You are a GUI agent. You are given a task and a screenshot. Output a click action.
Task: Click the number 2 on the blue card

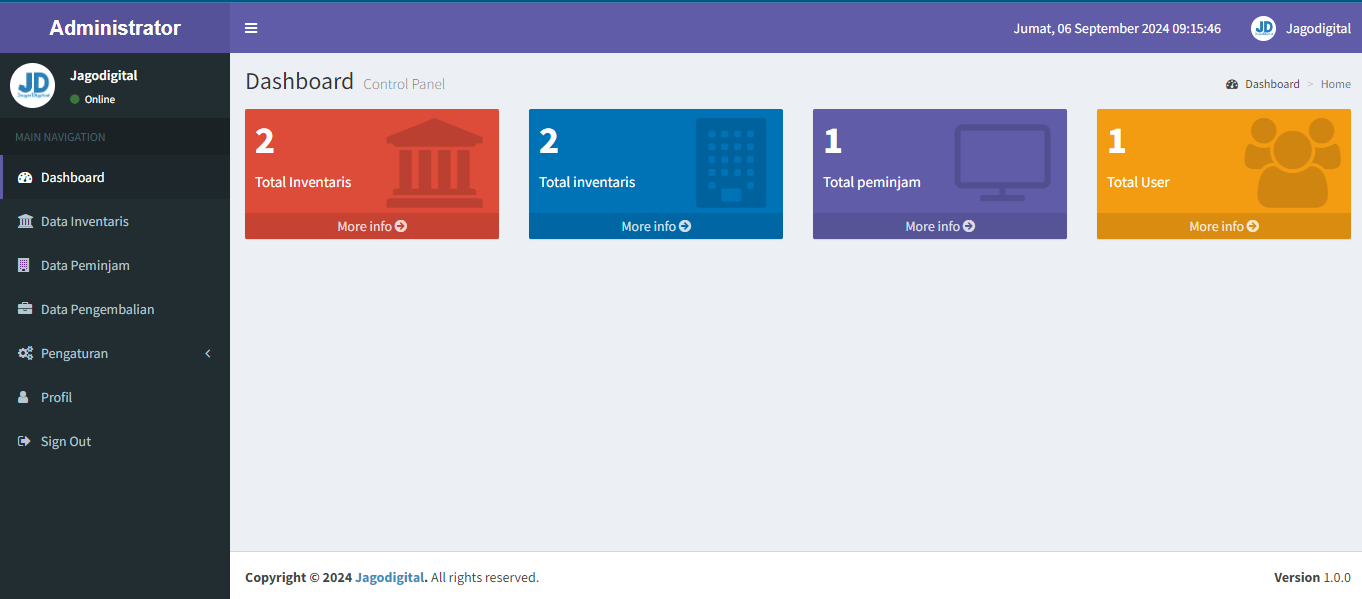(549, 141)
